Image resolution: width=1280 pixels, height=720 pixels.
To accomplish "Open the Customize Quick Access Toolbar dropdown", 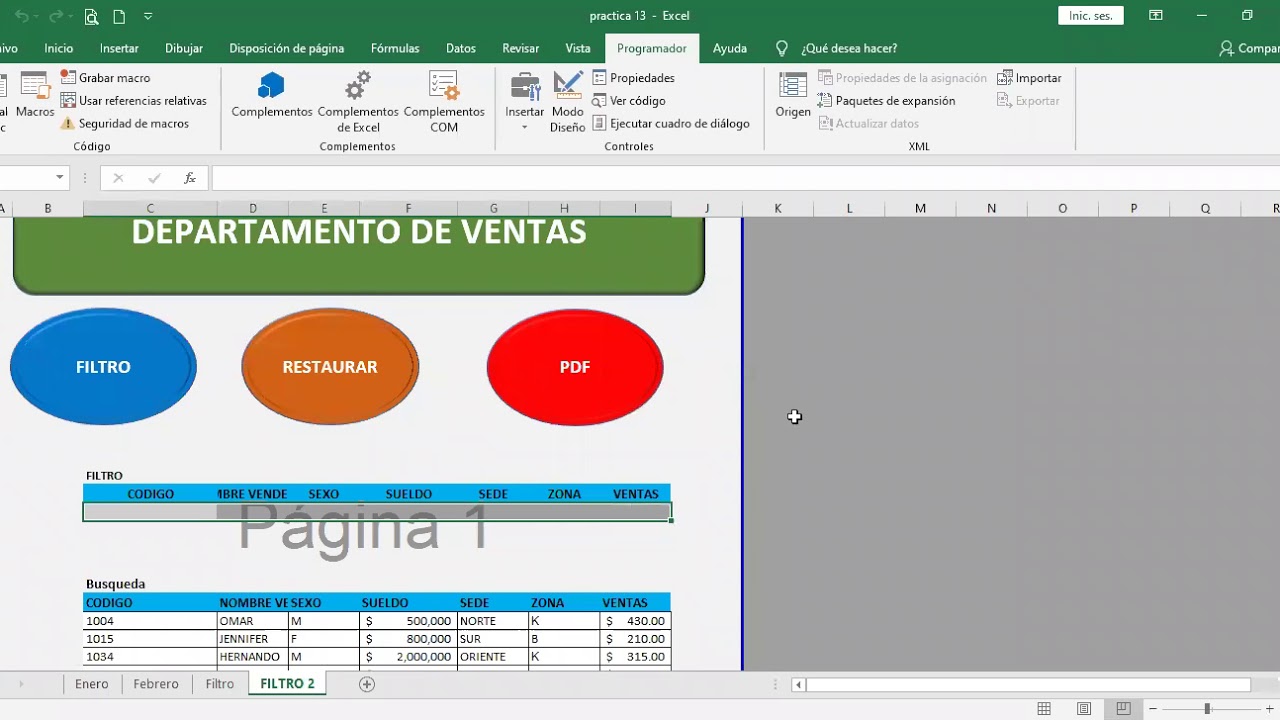I will pyautogui.click(x=148, y=16).
